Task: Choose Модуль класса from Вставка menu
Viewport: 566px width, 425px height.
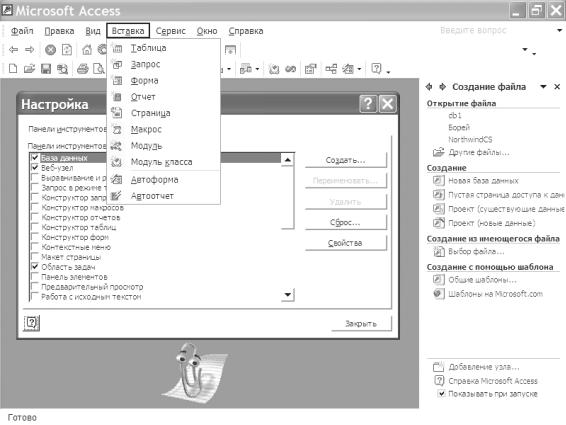Action: coord(164,162)
